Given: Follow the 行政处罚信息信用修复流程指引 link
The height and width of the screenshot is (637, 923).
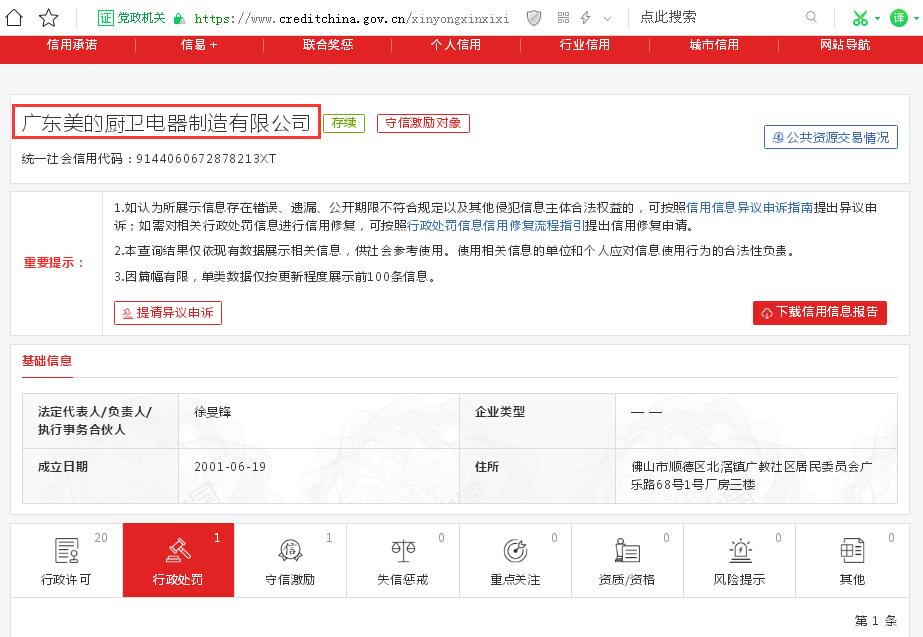Looking at the screenshot, I should point(494,225).
